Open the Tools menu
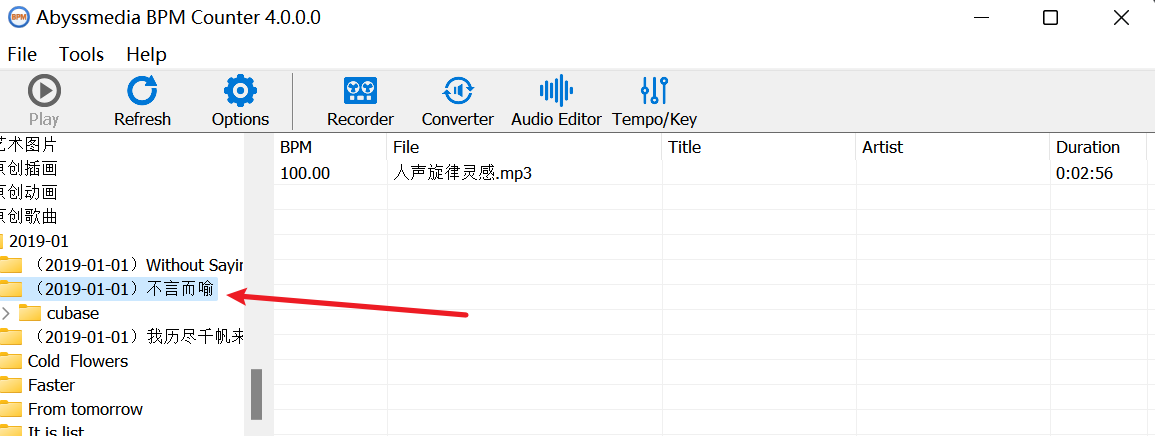The width and height of the screenshot is (1155, 436). [81, 54]
